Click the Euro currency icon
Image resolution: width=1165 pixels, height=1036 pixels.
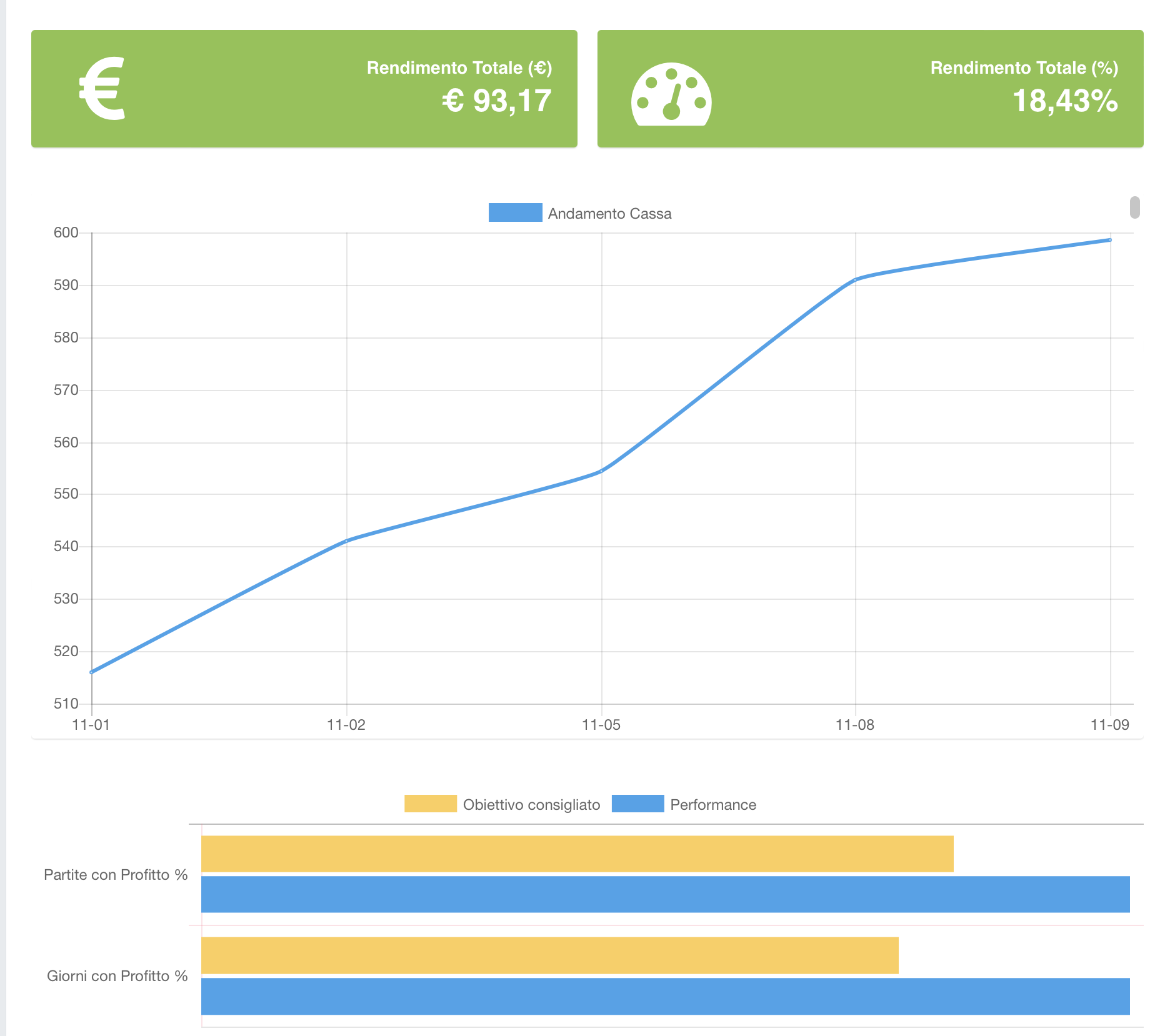(103, 88)
